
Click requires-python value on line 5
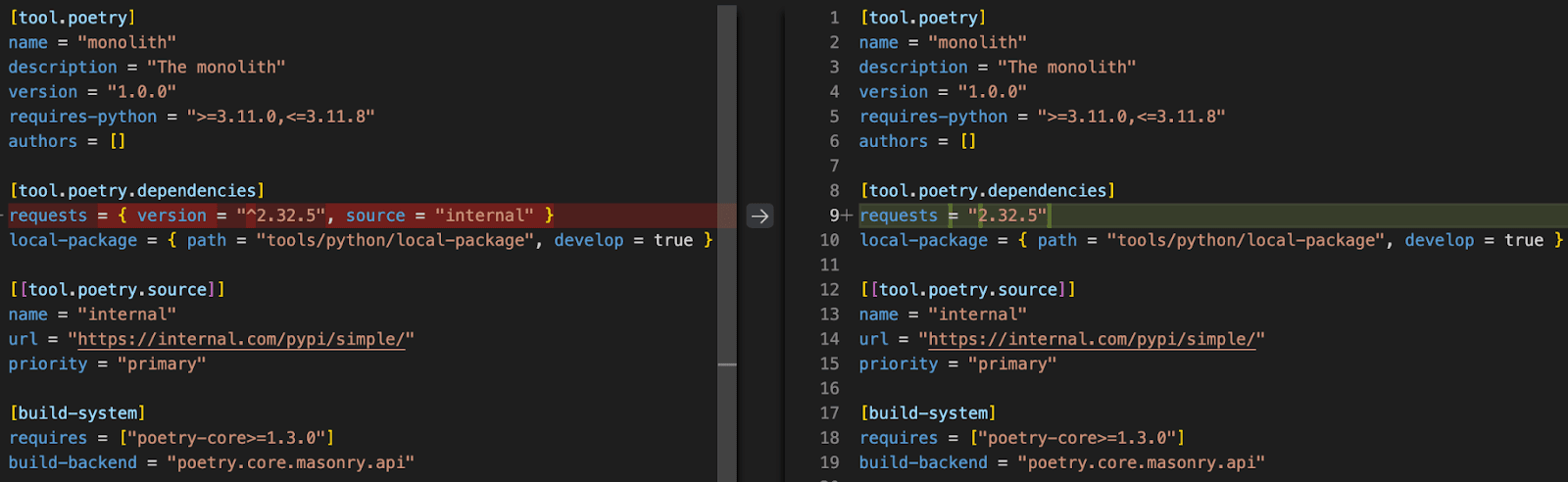(x=1131, y=117)
